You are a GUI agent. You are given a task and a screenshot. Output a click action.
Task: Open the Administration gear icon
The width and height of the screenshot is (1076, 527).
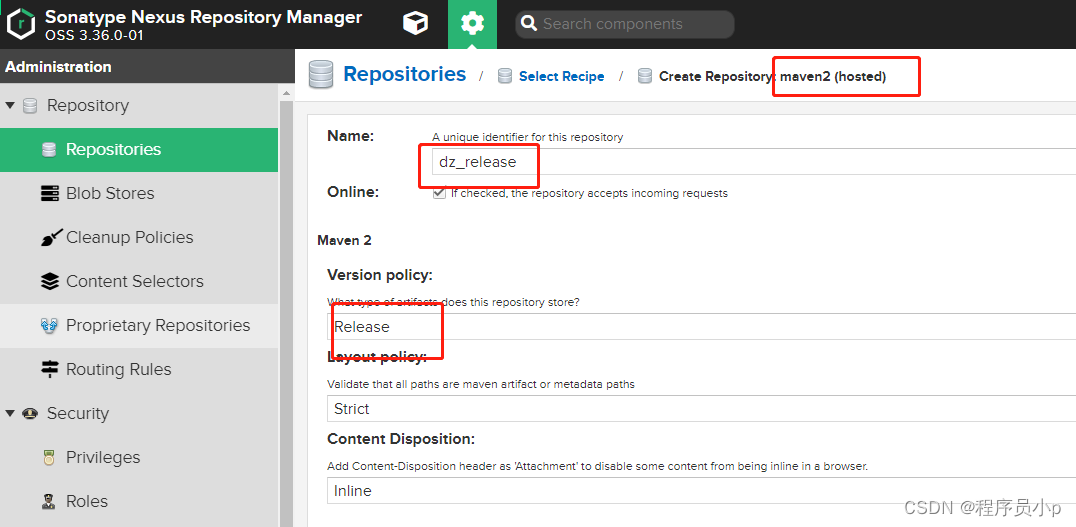coord(472,24)
